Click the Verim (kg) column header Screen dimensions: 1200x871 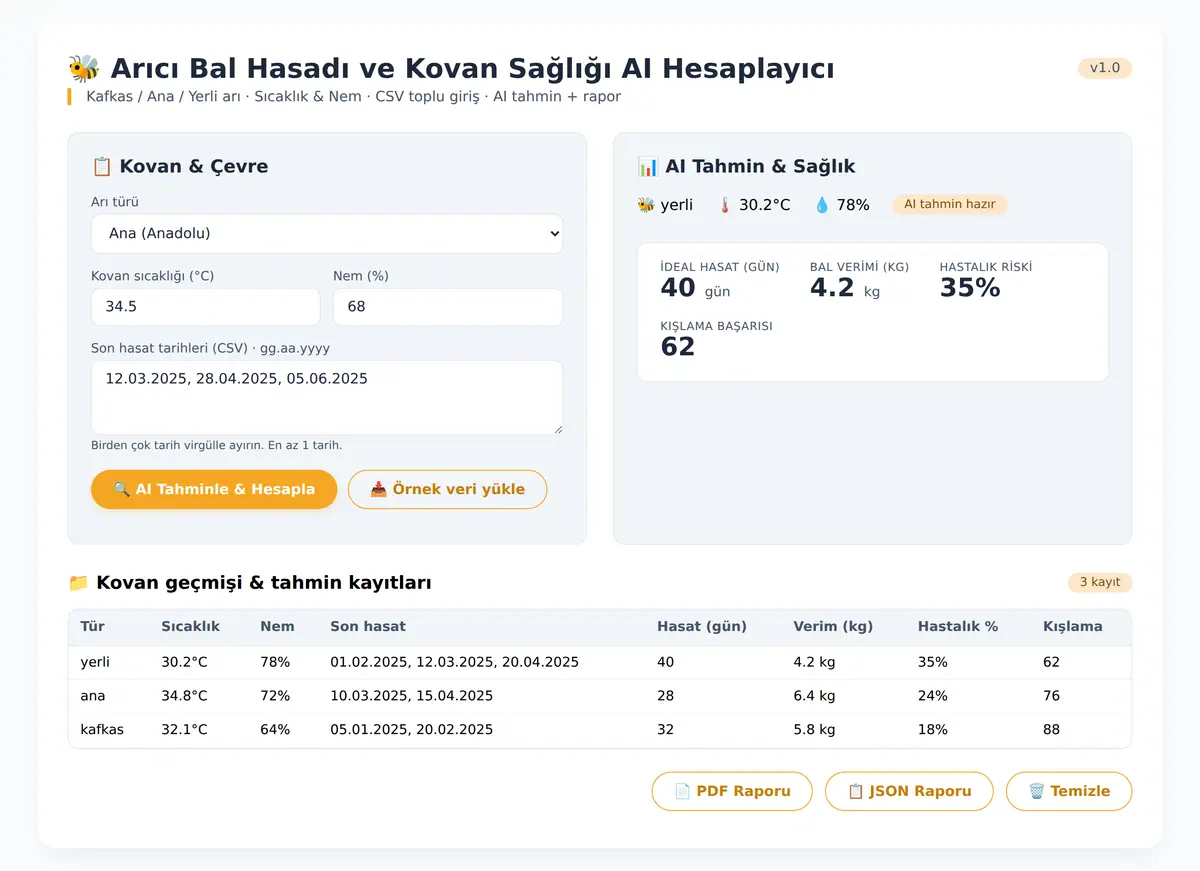pyautogui.click(x=833, y=626)
